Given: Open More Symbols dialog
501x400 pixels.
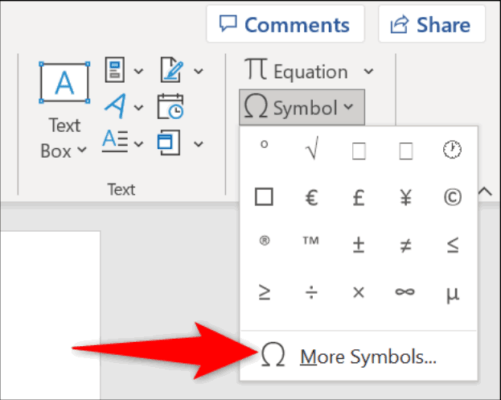Looking at the screenshot, I should [x=359, y=356].
